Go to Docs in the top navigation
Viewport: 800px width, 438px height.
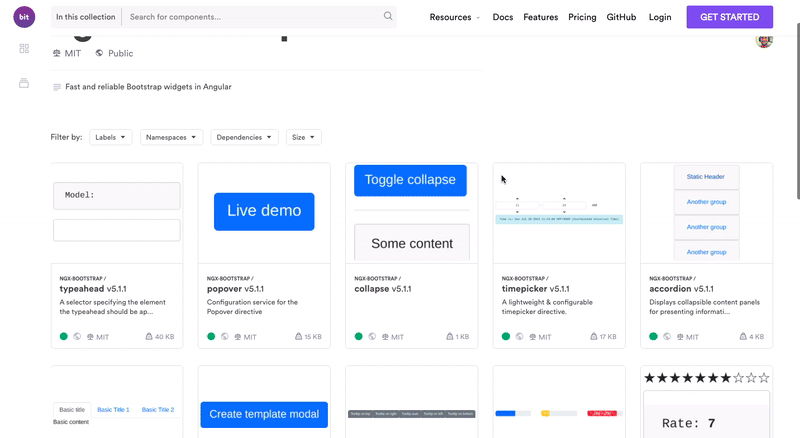[x=503, y=17]
